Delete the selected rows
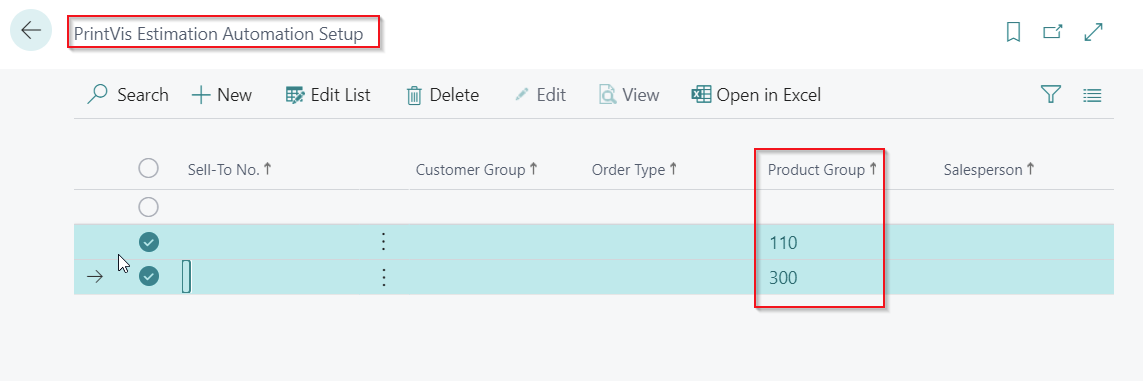Viewport: 1143px width, 381px height. coord(442,95)
